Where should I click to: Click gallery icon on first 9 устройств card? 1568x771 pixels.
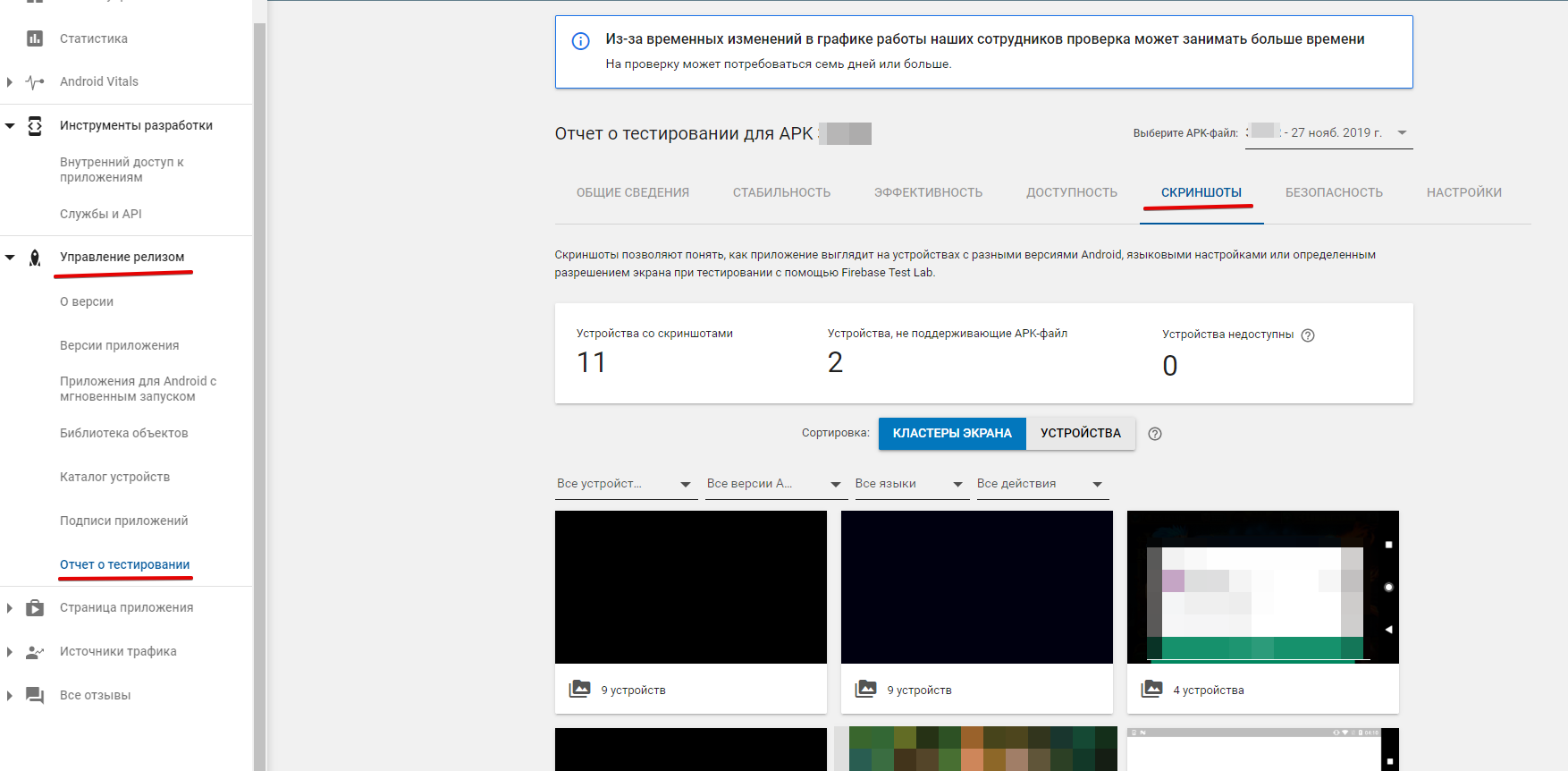pyautogui.click(x=579, y=689)
